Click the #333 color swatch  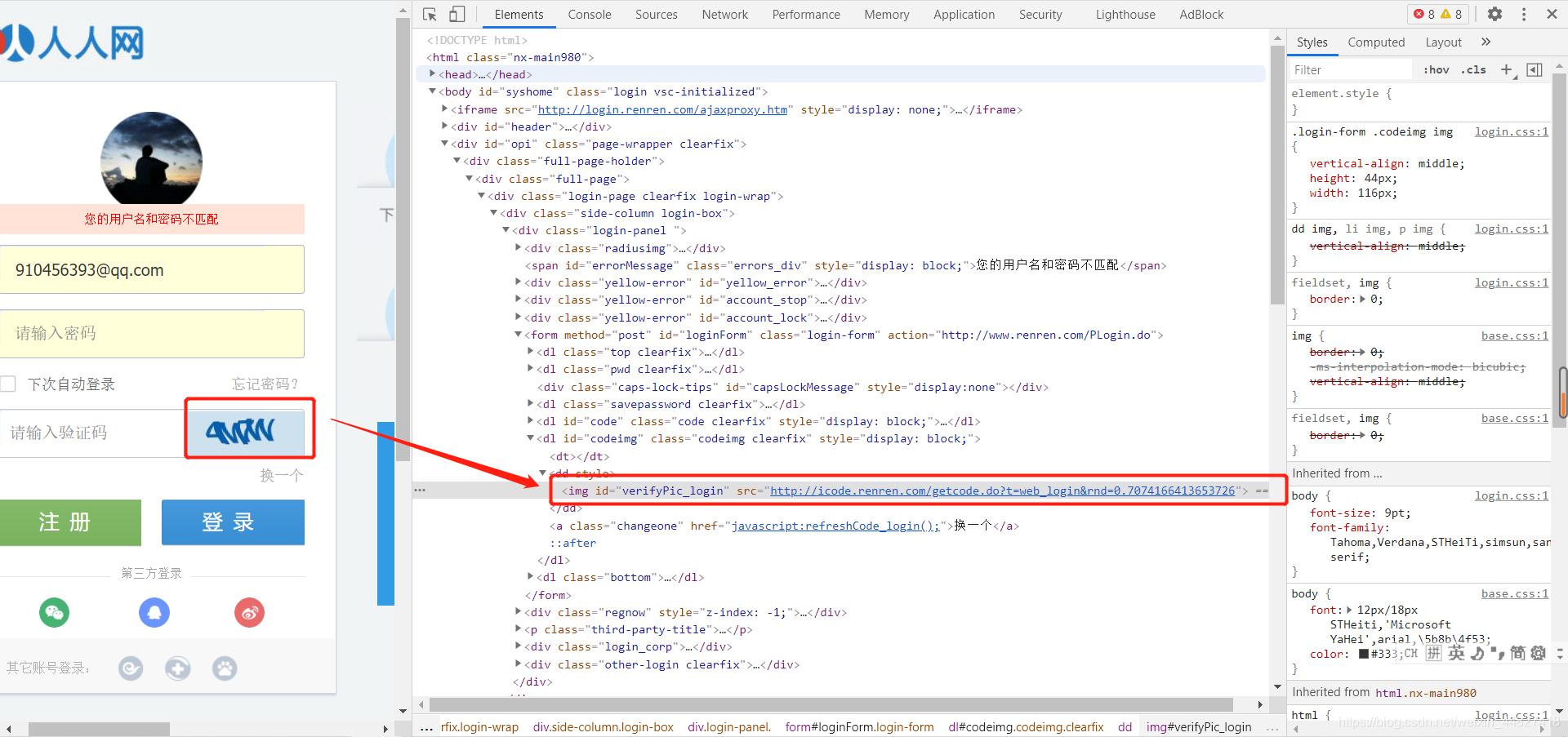point(1364,654)
